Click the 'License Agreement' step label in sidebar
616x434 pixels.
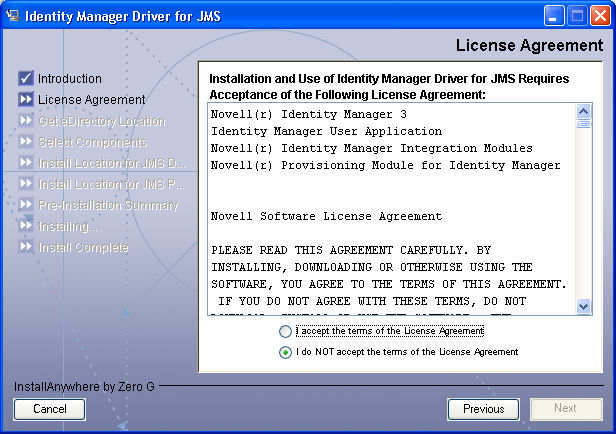(92, 100)
